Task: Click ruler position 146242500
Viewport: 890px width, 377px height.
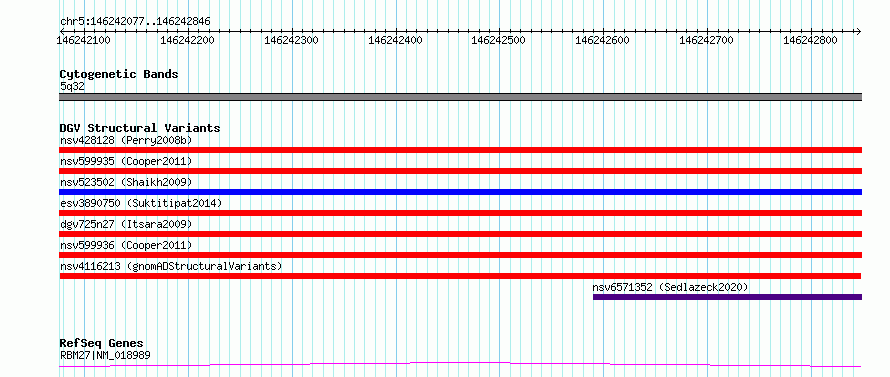Action: point(498,40)
